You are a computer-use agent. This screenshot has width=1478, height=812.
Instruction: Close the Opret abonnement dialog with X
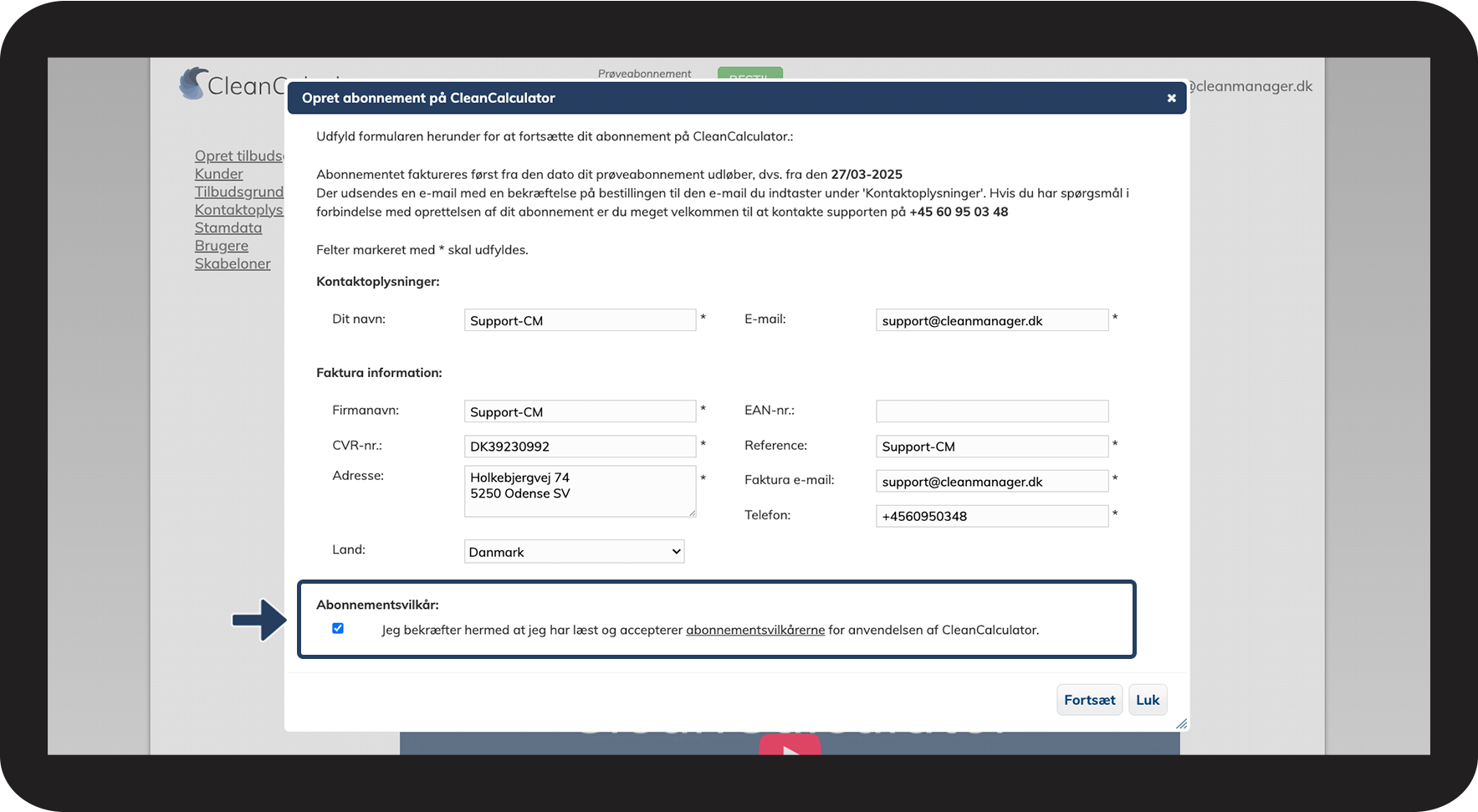pos(1171,98)
